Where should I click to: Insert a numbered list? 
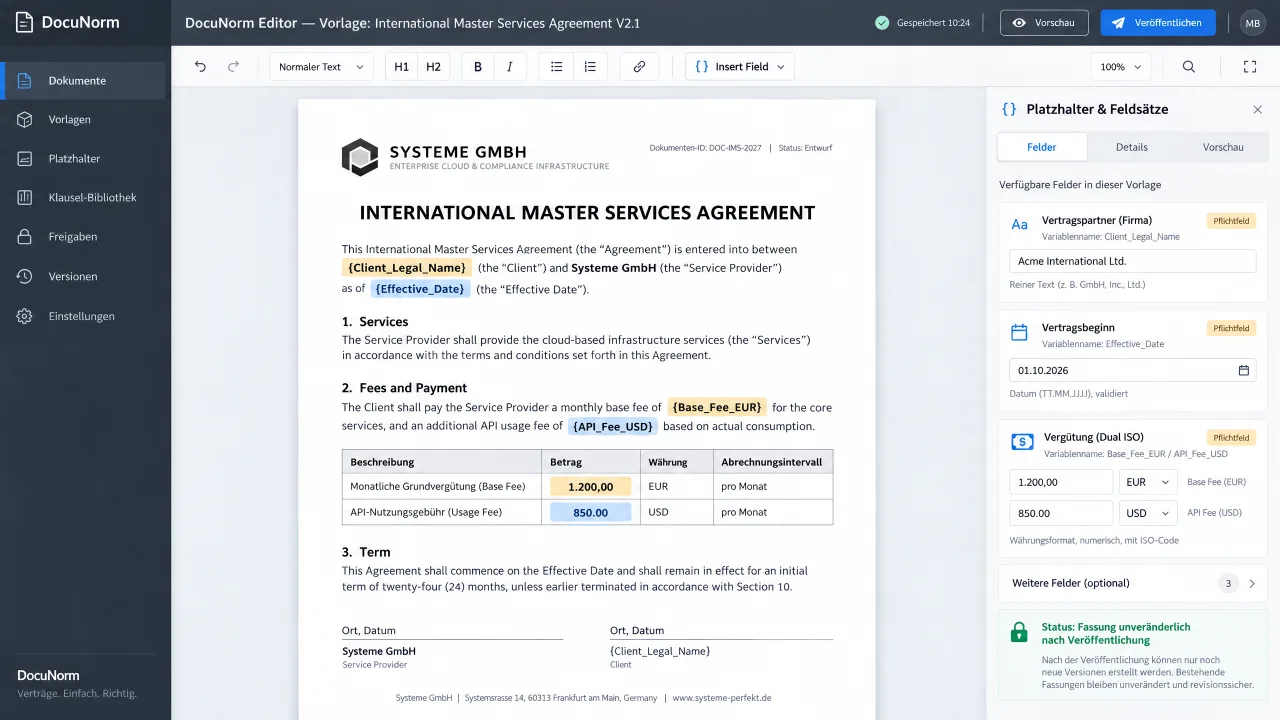point(590,67)
